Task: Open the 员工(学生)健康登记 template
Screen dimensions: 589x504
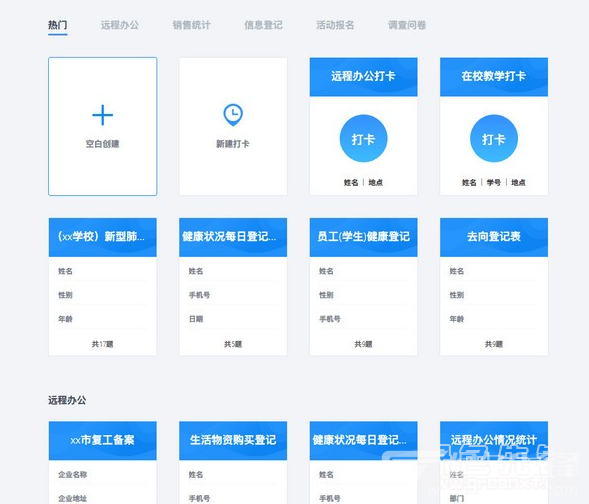Action: click(363, 237)
